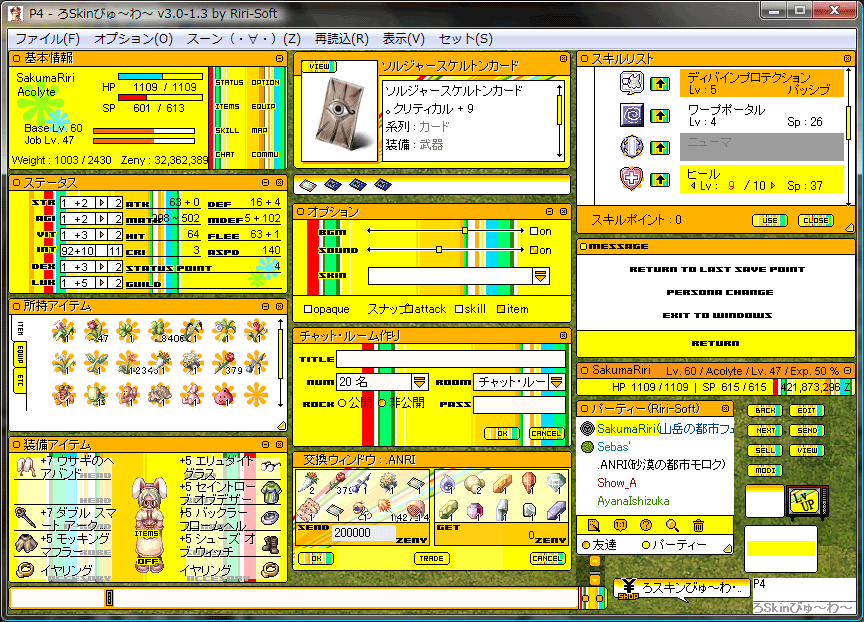Switch to the ETC inventory tab

[x=20, y=381]
